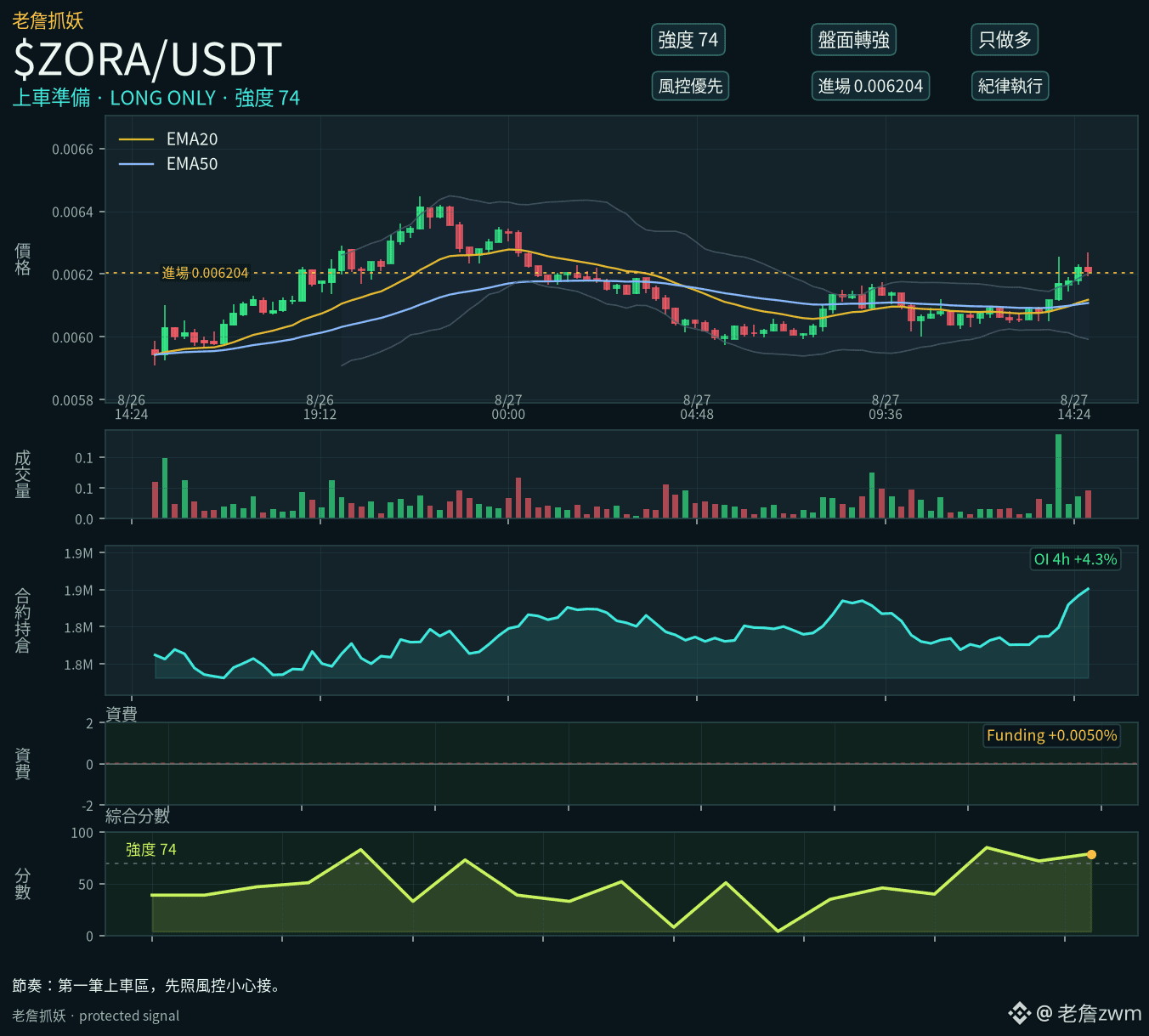Click the blue EMA50 legend line swatch

(136, 164)
